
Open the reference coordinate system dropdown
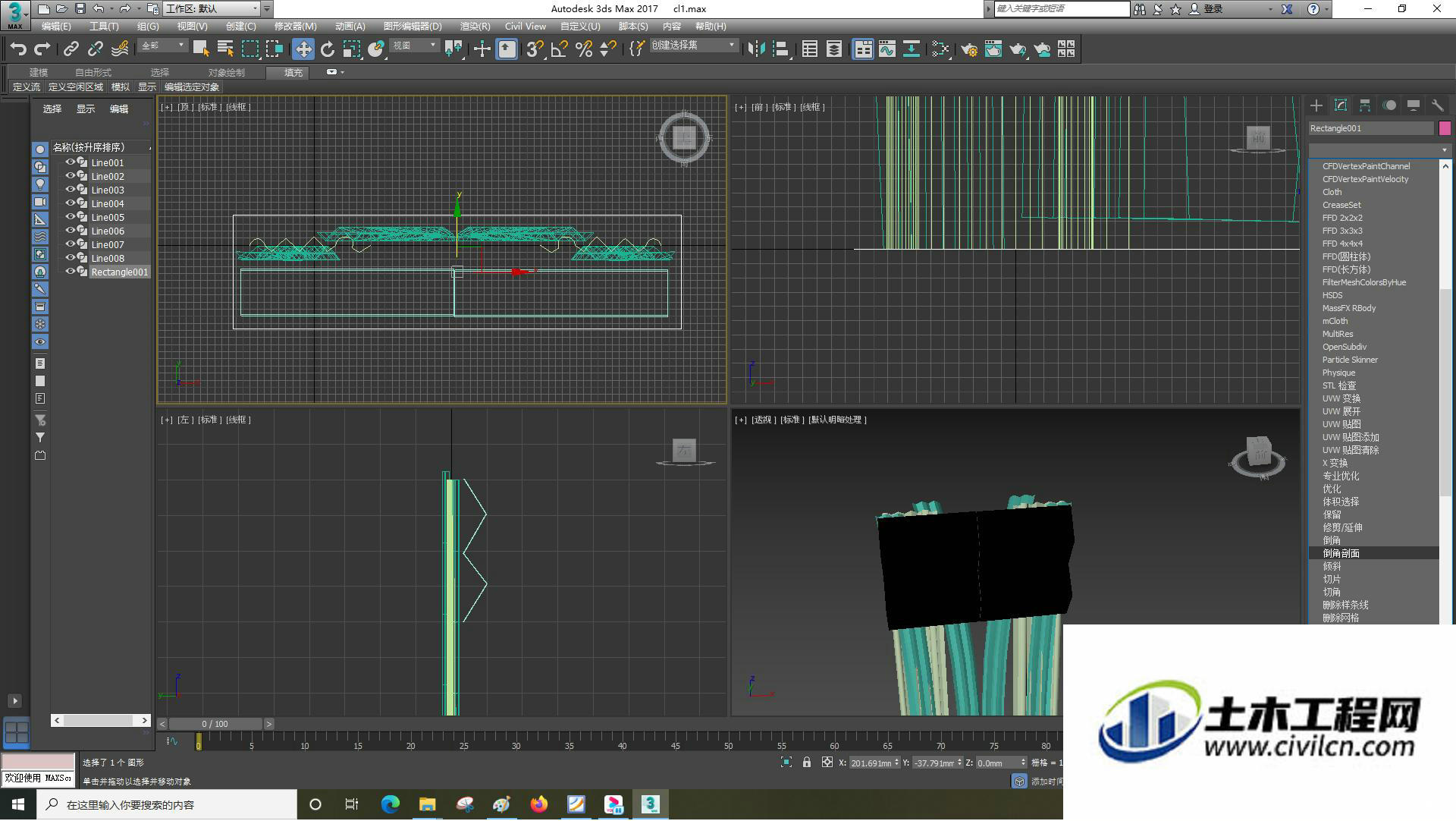tap(415, 46)
